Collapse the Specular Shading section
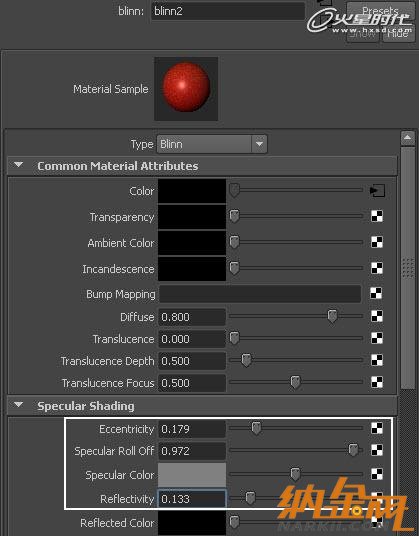 (x=18, y=405)
